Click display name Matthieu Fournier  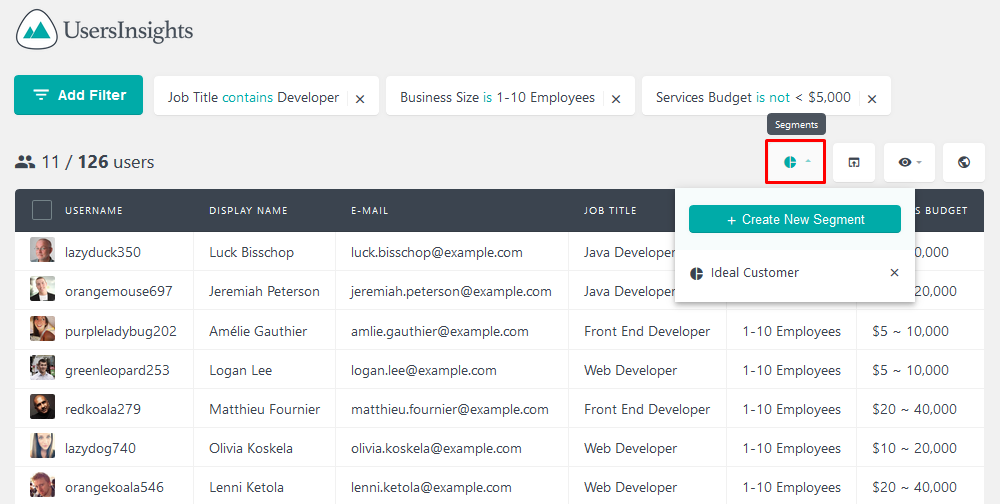click(265, 410)
